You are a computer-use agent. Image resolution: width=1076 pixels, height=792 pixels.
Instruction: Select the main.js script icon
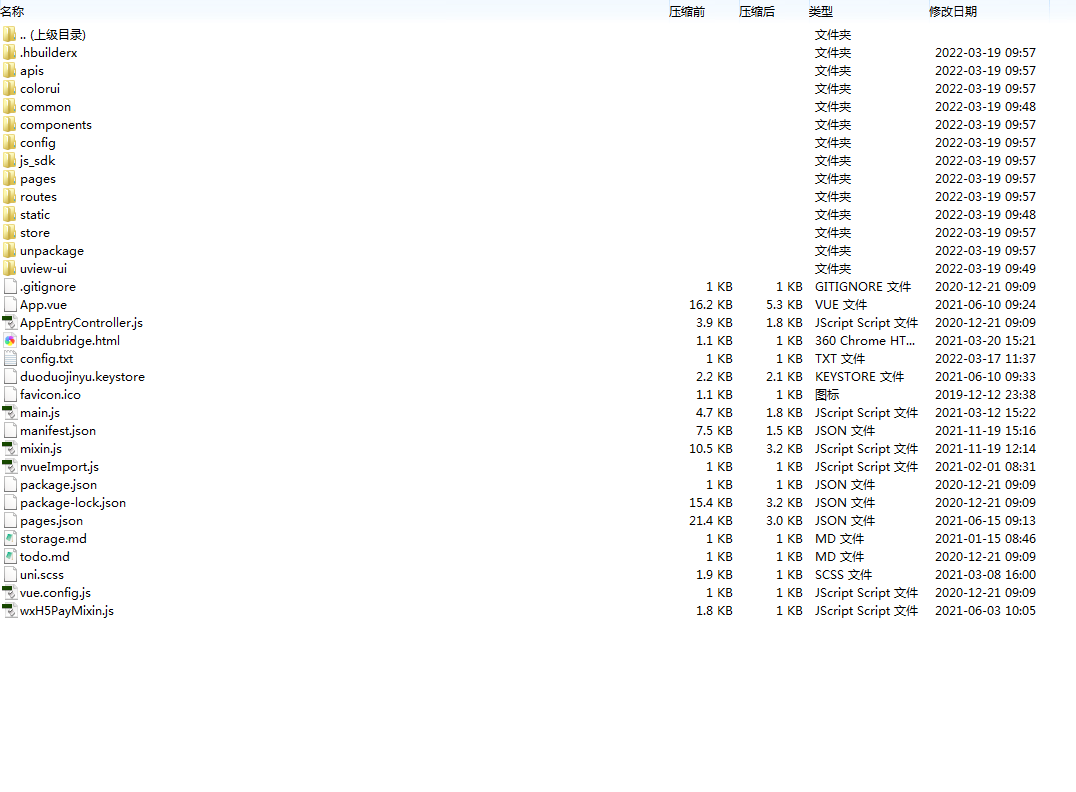[x=10, y=412]
